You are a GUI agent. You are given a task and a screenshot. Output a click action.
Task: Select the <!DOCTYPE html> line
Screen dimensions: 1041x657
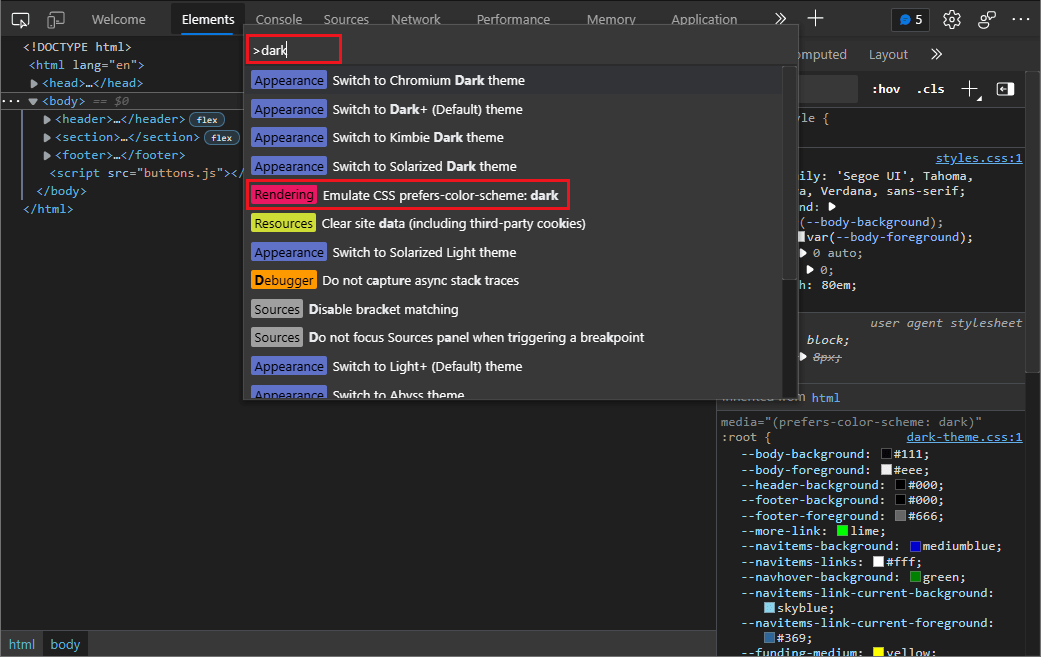(x=77, y=47)
